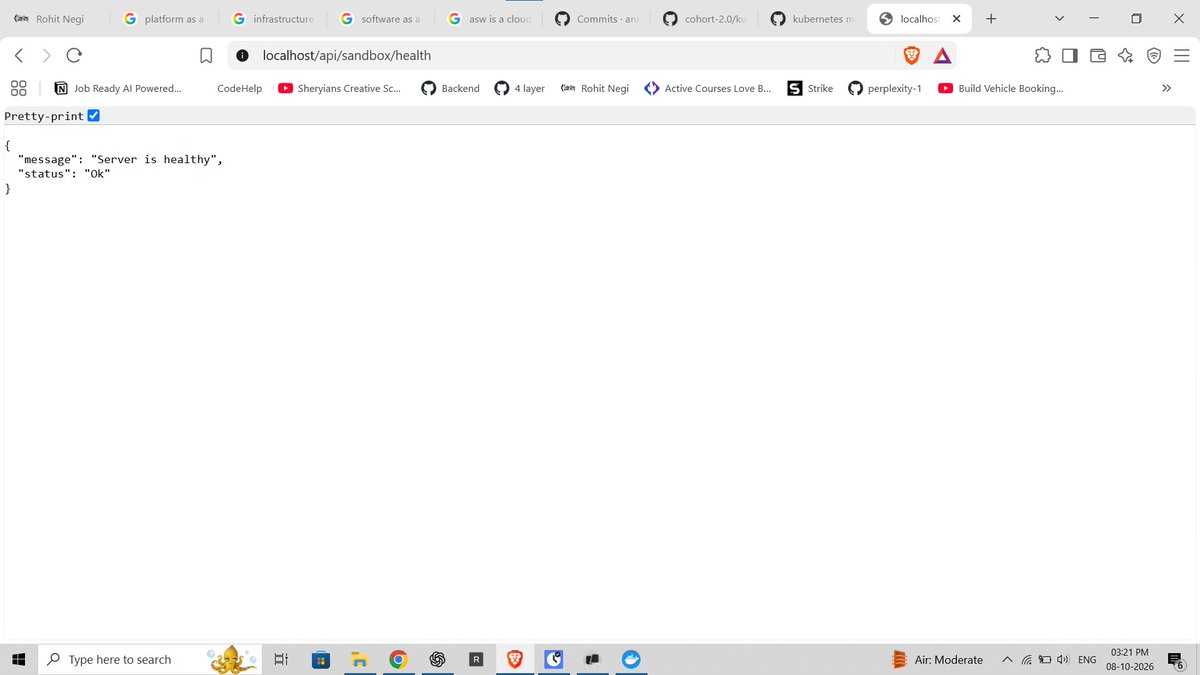Click the ENG language indicator
Screen dimensions: 1200x675
[1087, 660]
